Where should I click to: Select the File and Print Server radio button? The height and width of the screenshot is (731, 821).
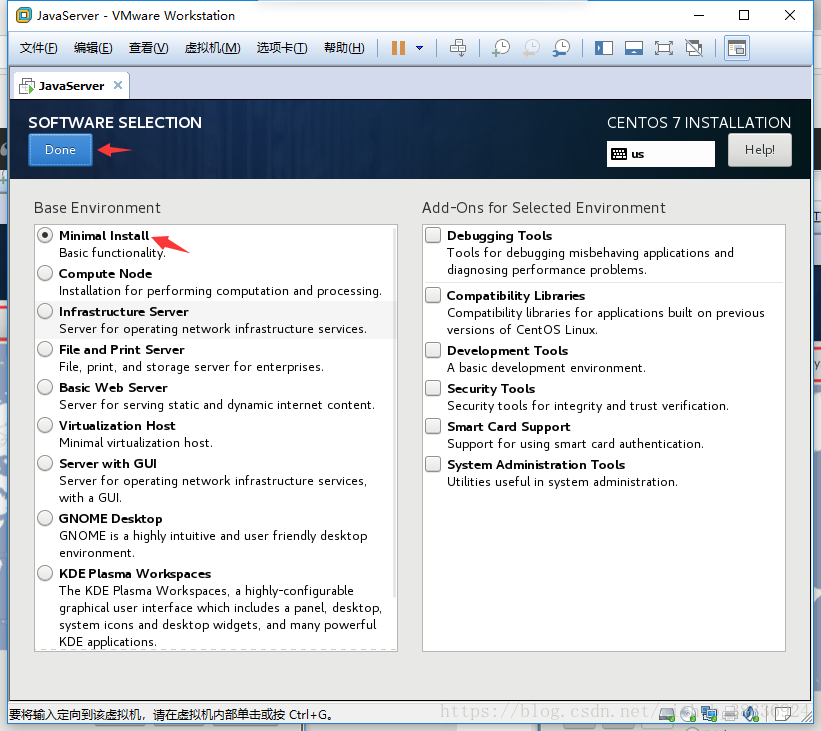coord(46,349)
